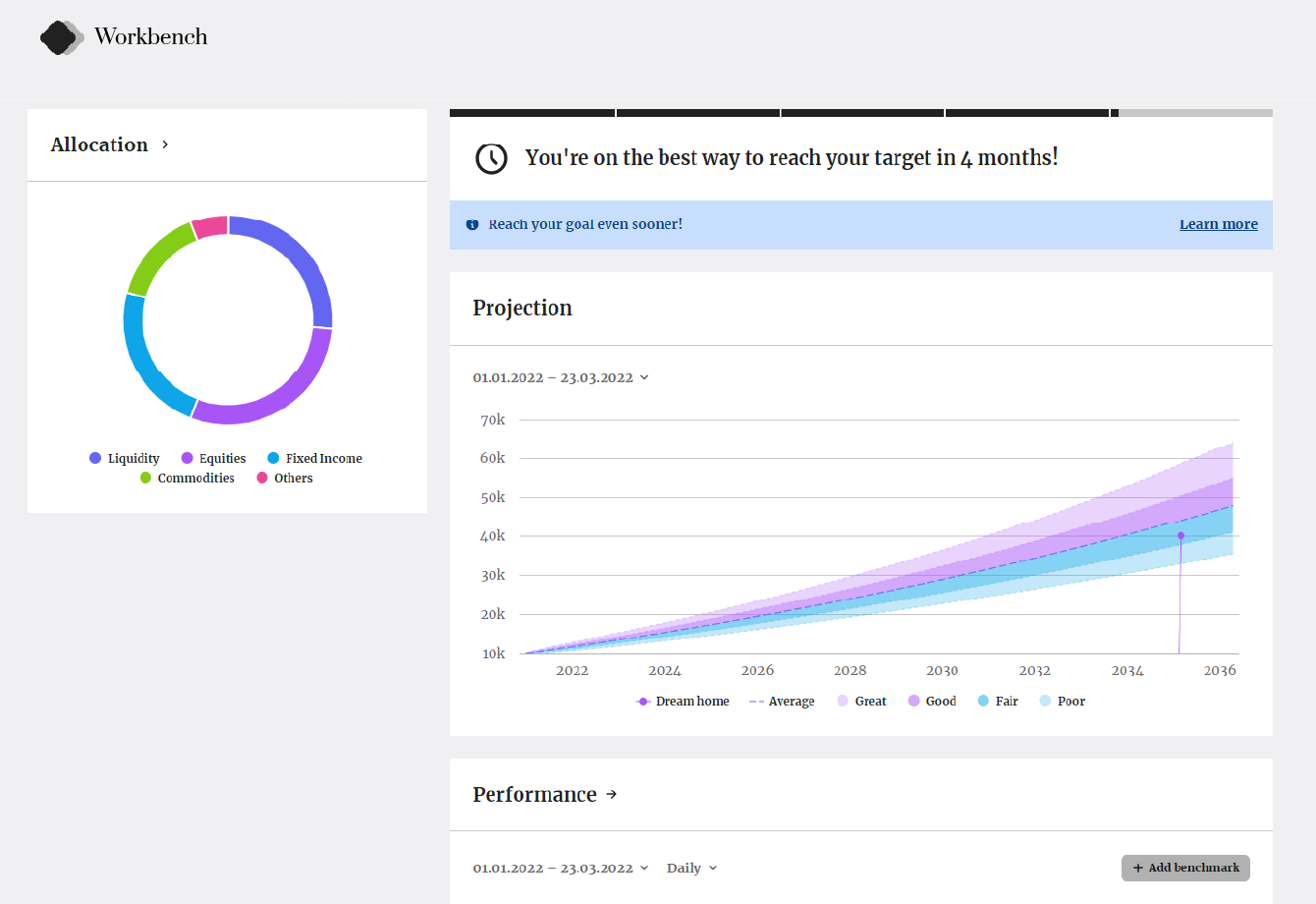
Task: Toggle Average series in Projection legend
Action: (x=782, y=701)
